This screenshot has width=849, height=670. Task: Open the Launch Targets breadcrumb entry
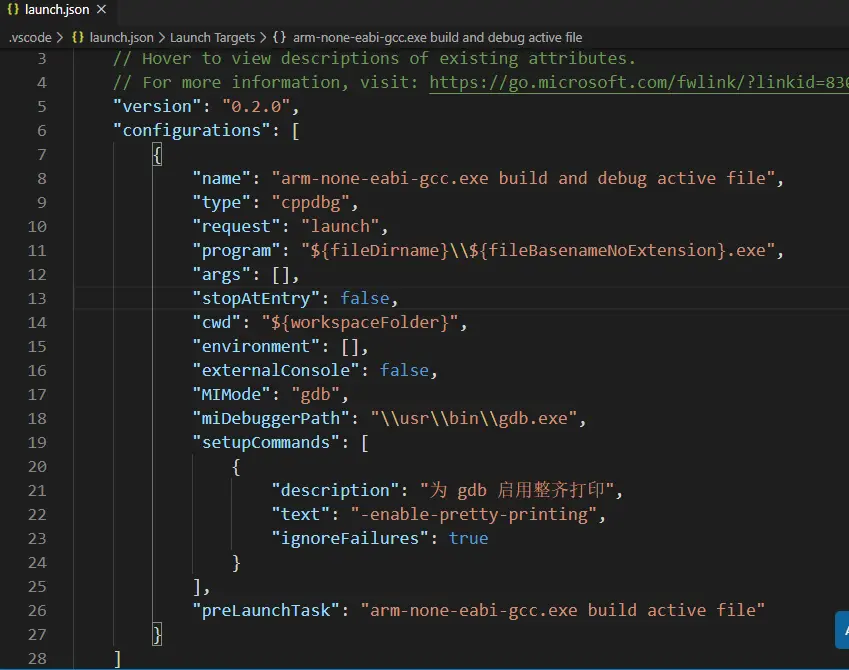point(212,37)
